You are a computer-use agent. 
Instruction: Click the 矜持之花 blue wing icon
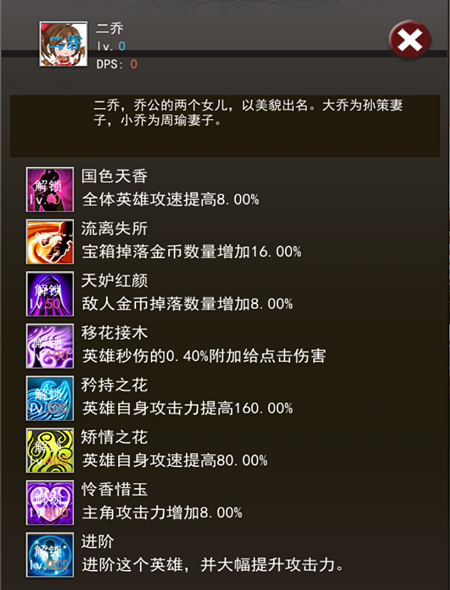(50, 398)
